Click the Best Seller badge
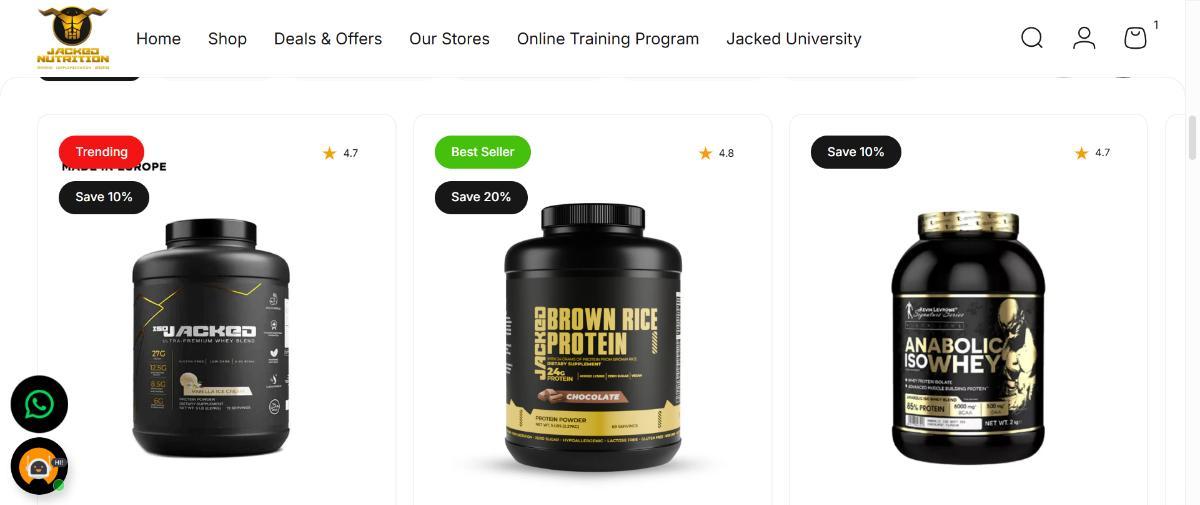The width and height of the screenshot is (1200, 505). point(482,152)
